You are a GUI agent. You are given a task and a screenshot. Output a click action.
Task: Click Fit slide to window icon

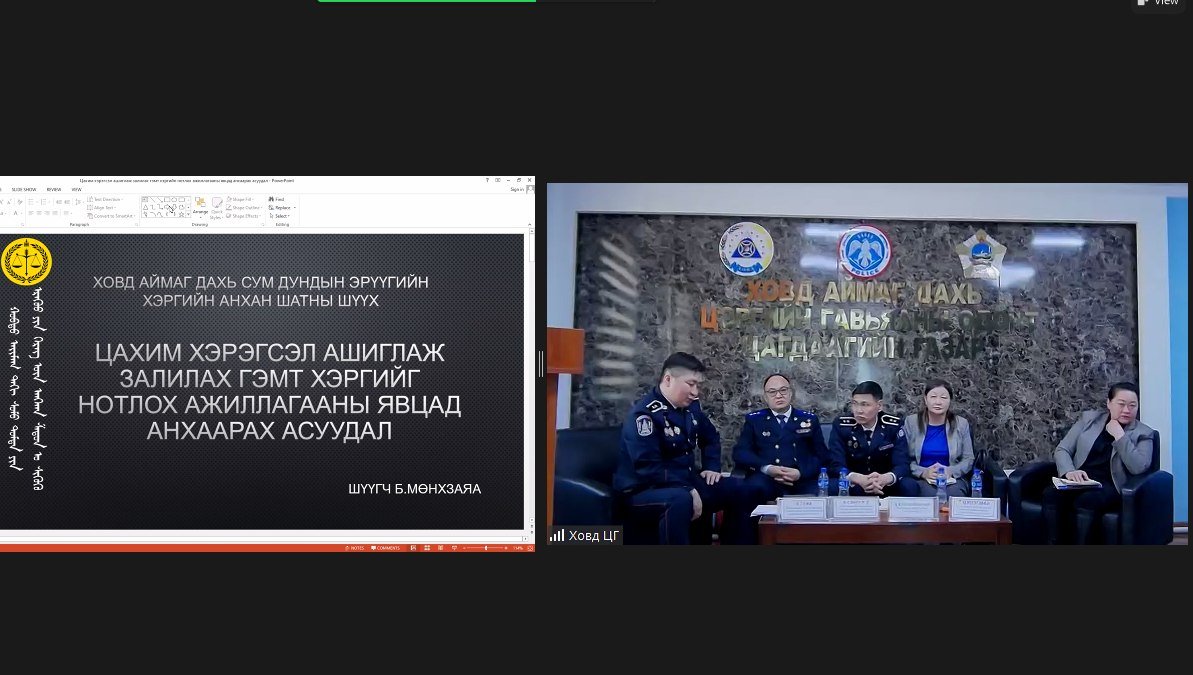coord(529,548)
